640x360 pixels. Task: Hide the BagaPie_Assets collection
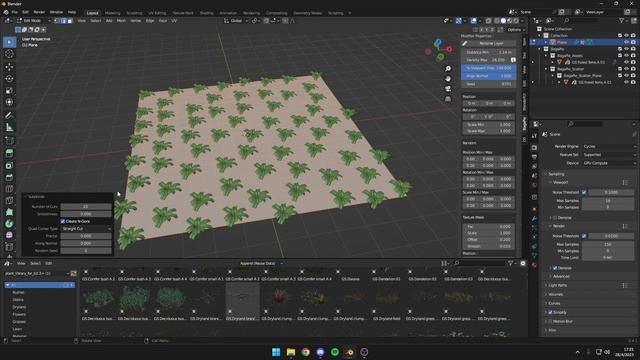tap(627, 56)
